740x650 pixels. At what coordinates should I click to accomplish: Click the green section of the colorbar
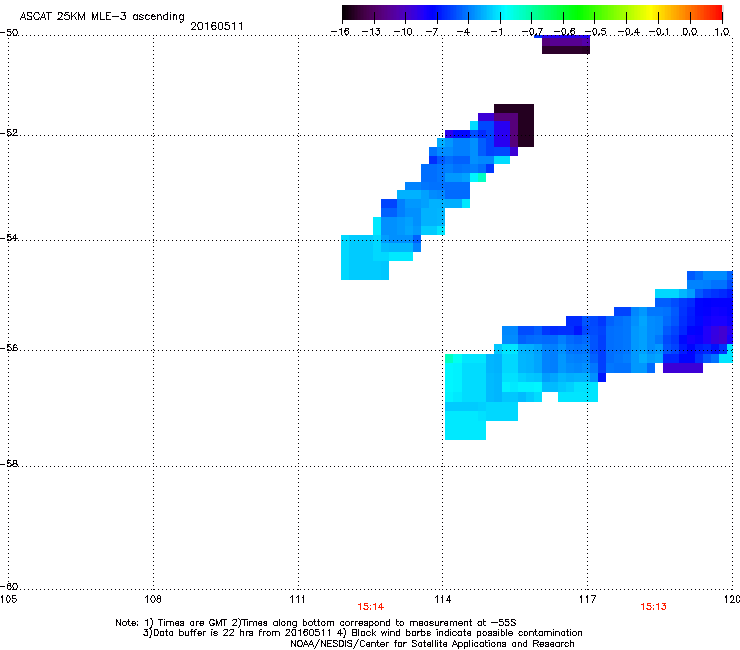pyautogui.click(x=580, y=13)
